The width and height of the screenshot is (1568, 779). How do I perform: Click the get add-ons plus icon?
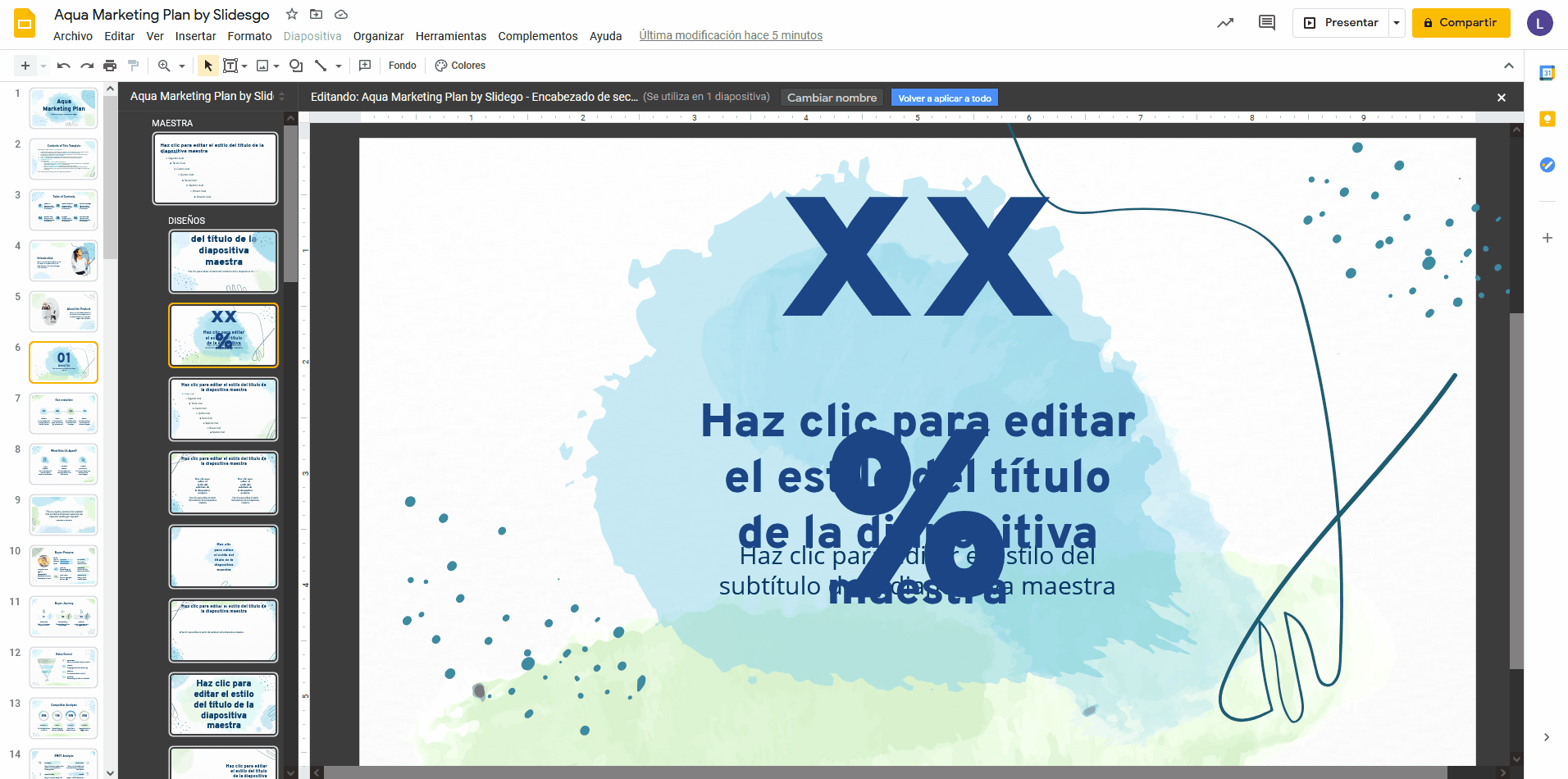(1547, 238)
